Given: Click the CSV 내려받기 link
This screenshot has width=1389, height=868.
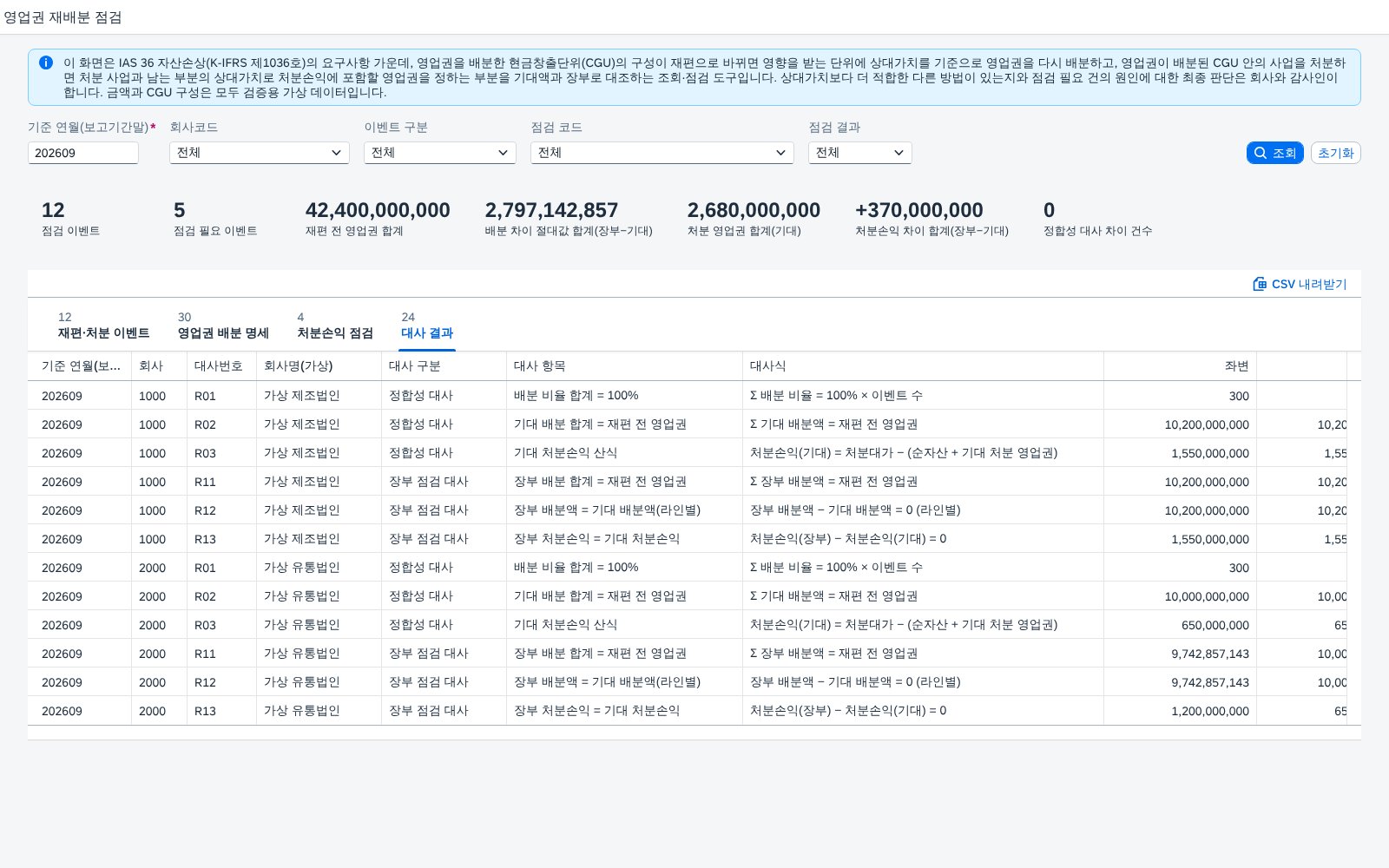Looking at the screenshot, I should coord(1300,284).
